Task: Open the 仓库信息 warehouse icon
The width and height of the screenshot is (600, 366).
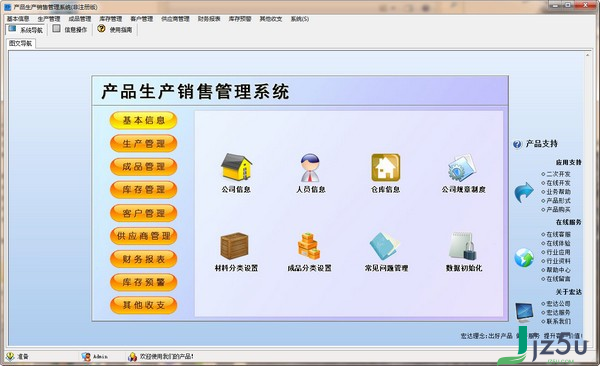Action: (386, 167)
